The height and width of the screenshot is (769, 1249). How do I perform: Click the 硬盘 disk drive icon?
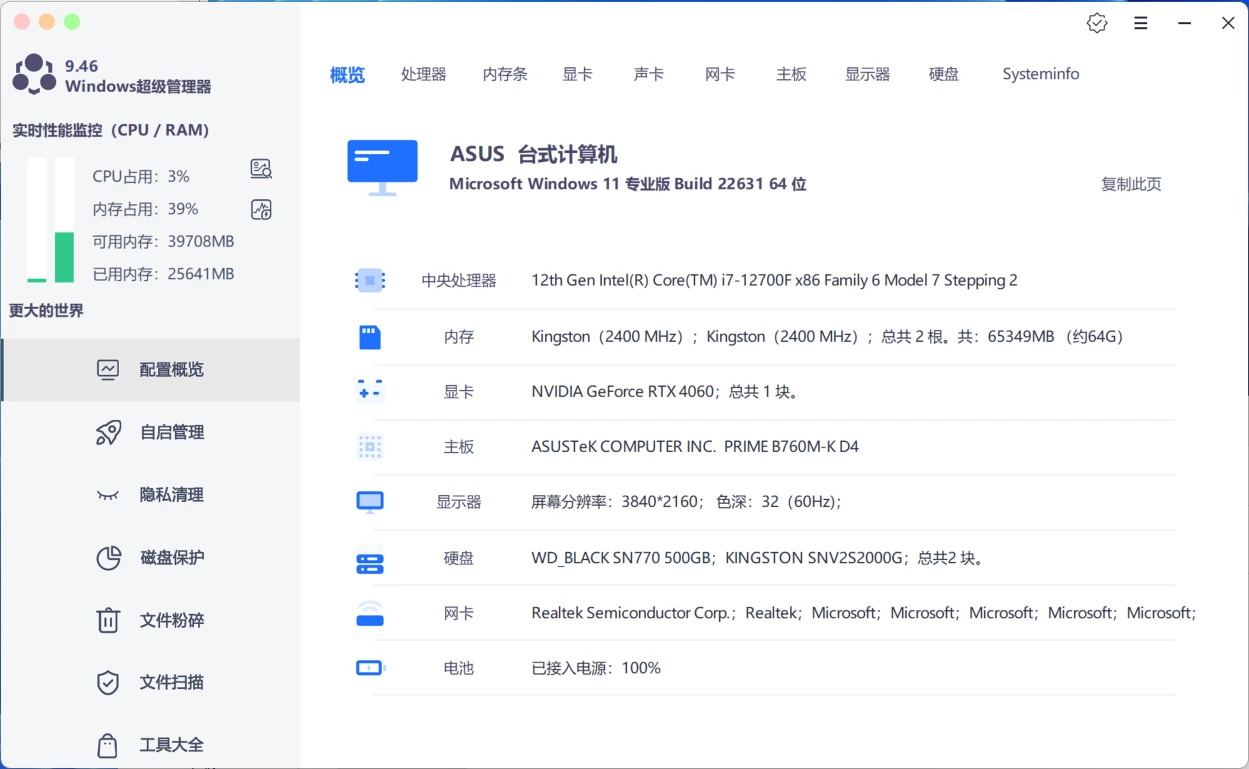tap(370, 563)
